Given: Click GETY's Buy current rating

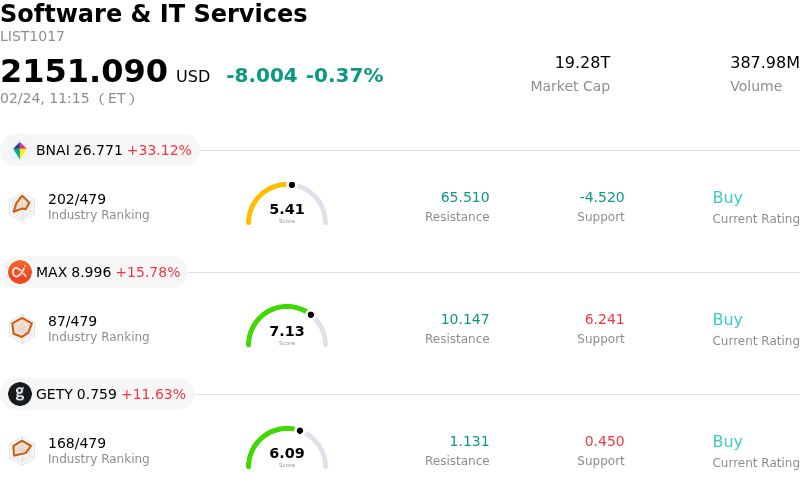Looking at the screenshot, I should (x=727, y=442).
